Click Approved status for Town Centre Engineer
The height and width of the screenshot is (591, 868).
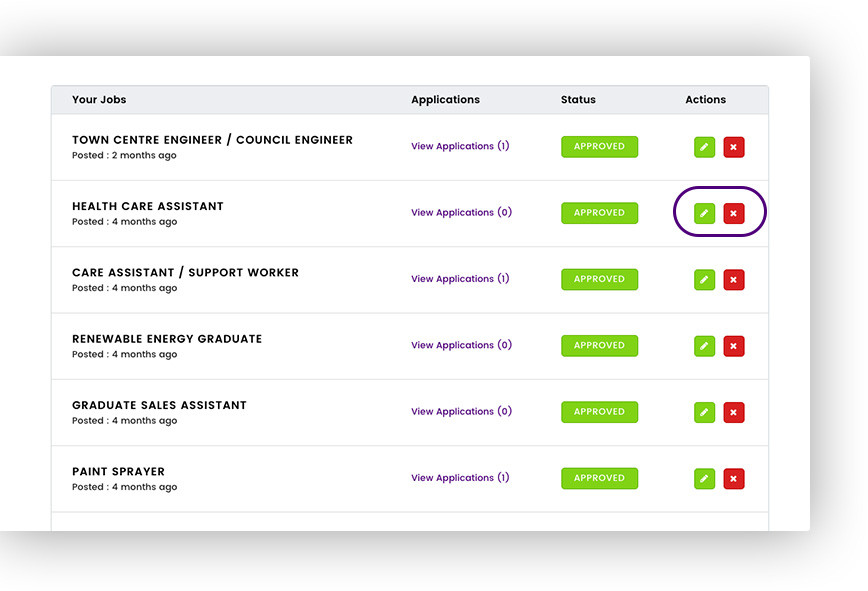[x=599, y=147]
